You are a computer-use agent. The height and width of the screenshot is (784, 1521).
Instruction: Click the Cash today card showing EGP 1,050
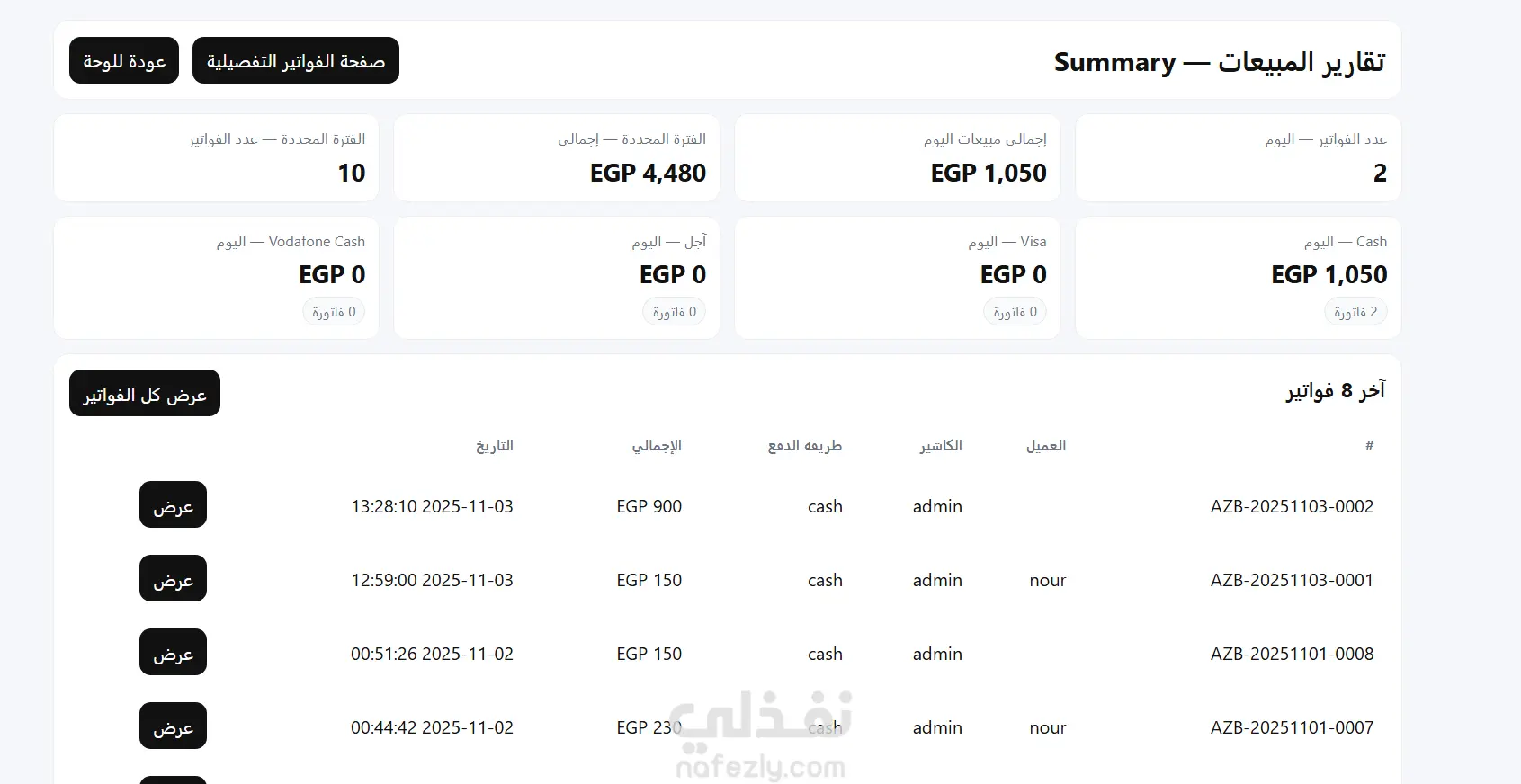click(x=1238, y=277)
